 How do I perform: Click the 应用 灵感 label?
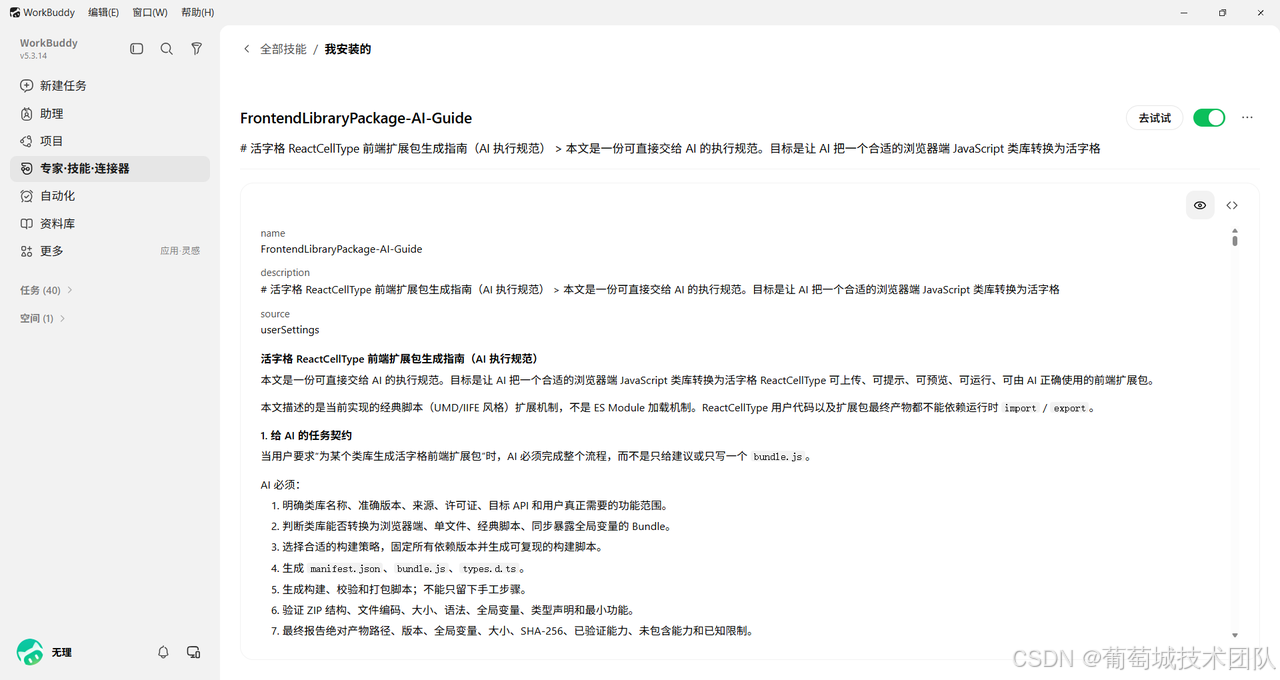coord(180,251)
